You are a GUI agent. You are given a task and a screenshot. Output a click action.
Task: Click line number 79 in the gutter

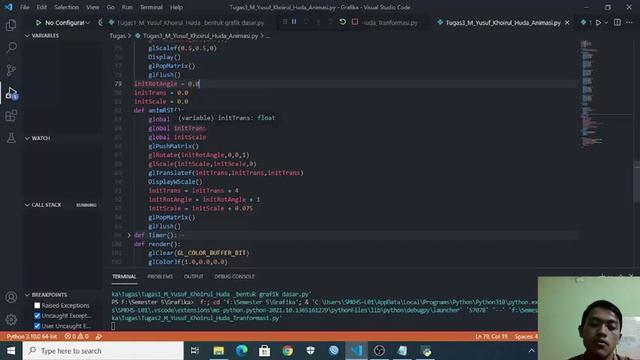(118, 84)
